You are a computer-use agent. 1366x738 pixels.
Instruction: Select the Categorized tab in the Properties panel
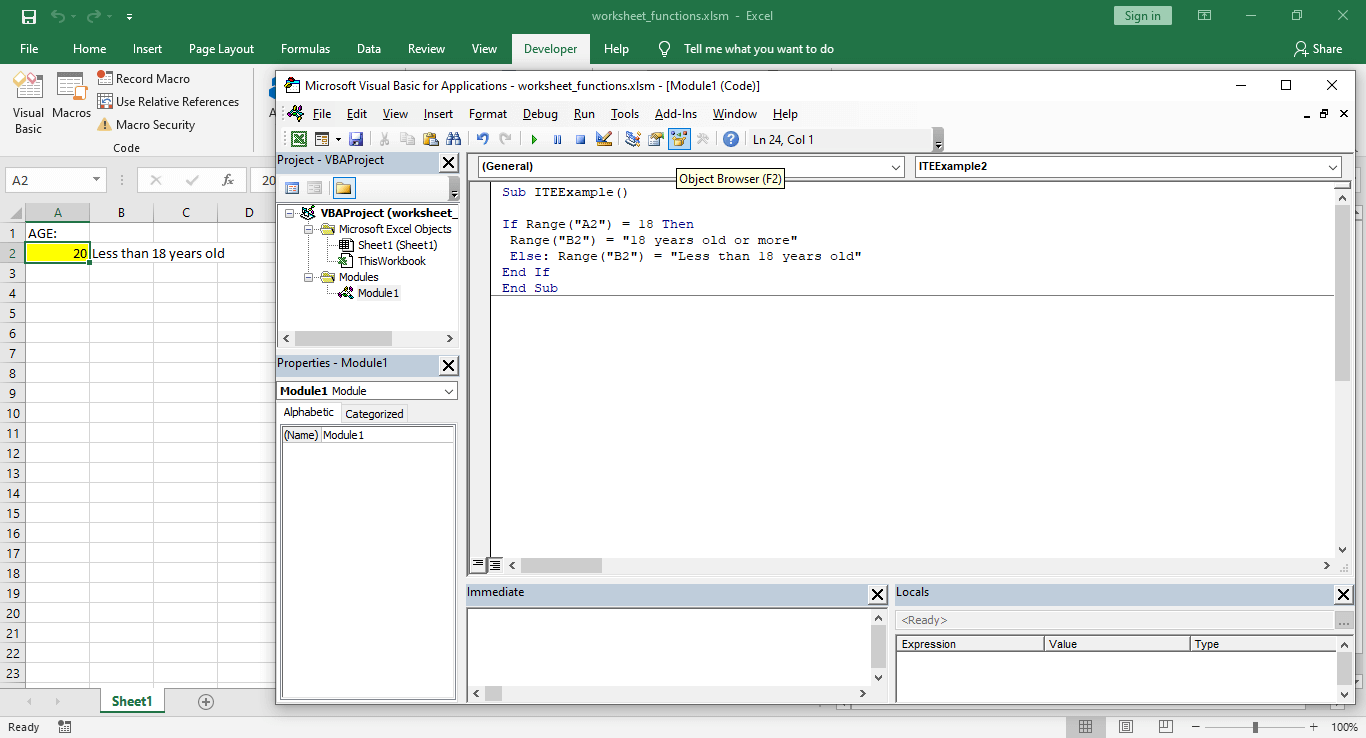374,414
